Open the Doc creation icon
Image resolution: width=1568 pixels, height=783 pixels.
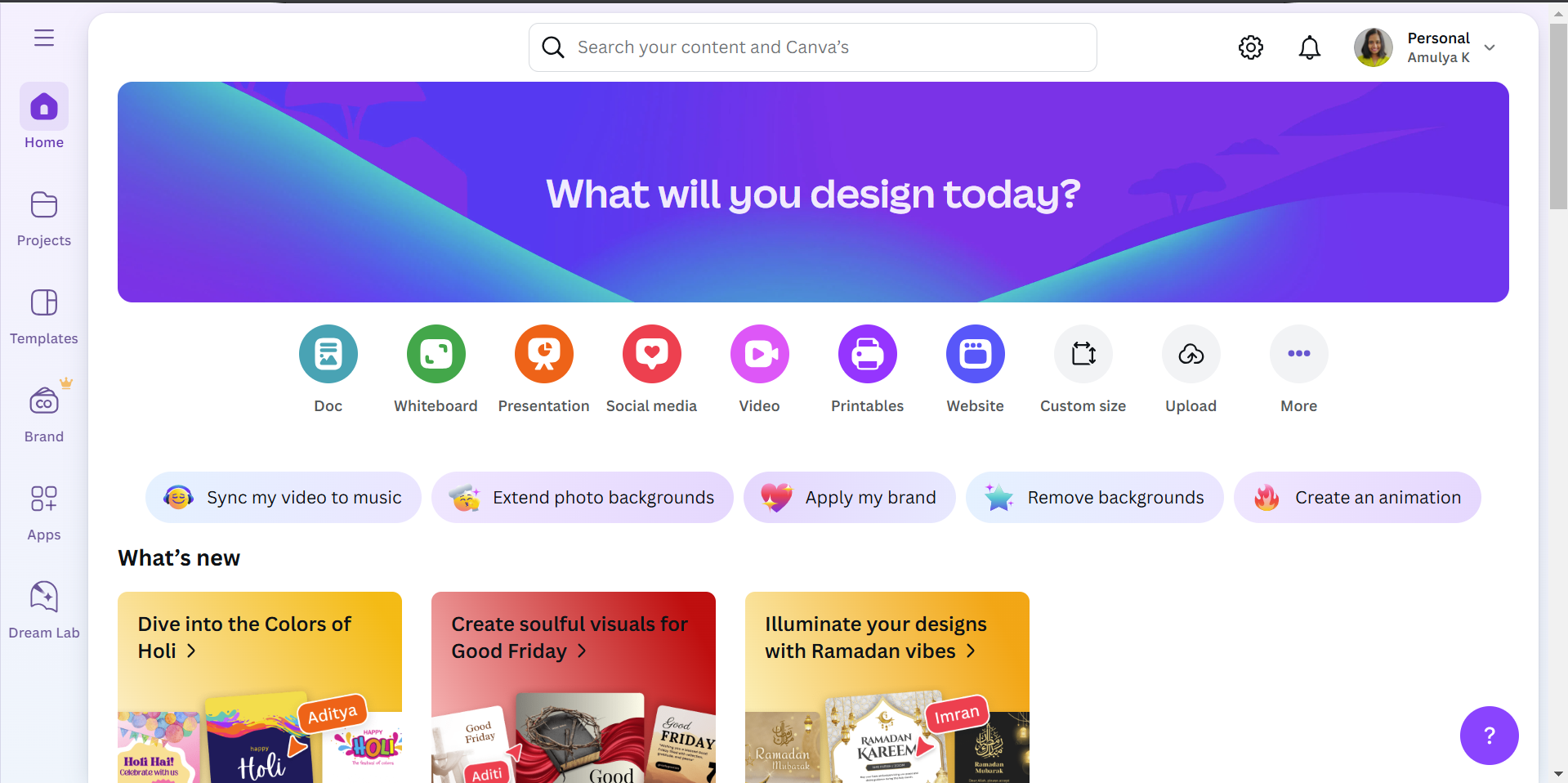(328, 354)
